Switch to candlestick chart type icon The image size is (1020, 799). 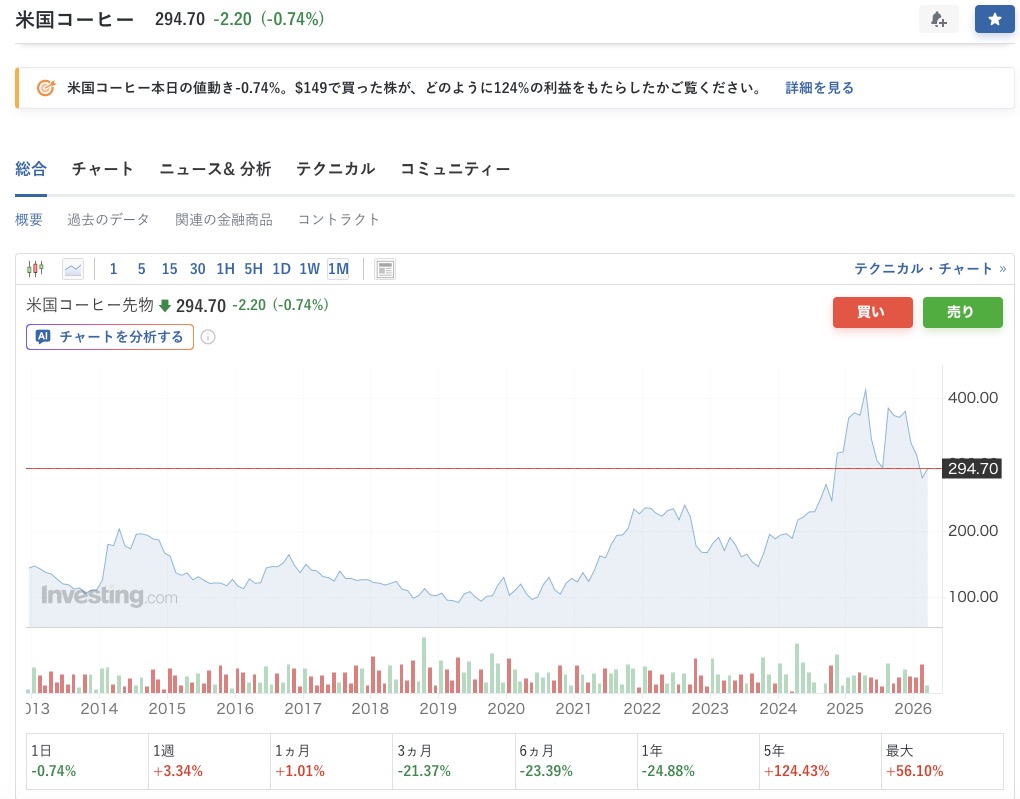[x=36, y=268]
